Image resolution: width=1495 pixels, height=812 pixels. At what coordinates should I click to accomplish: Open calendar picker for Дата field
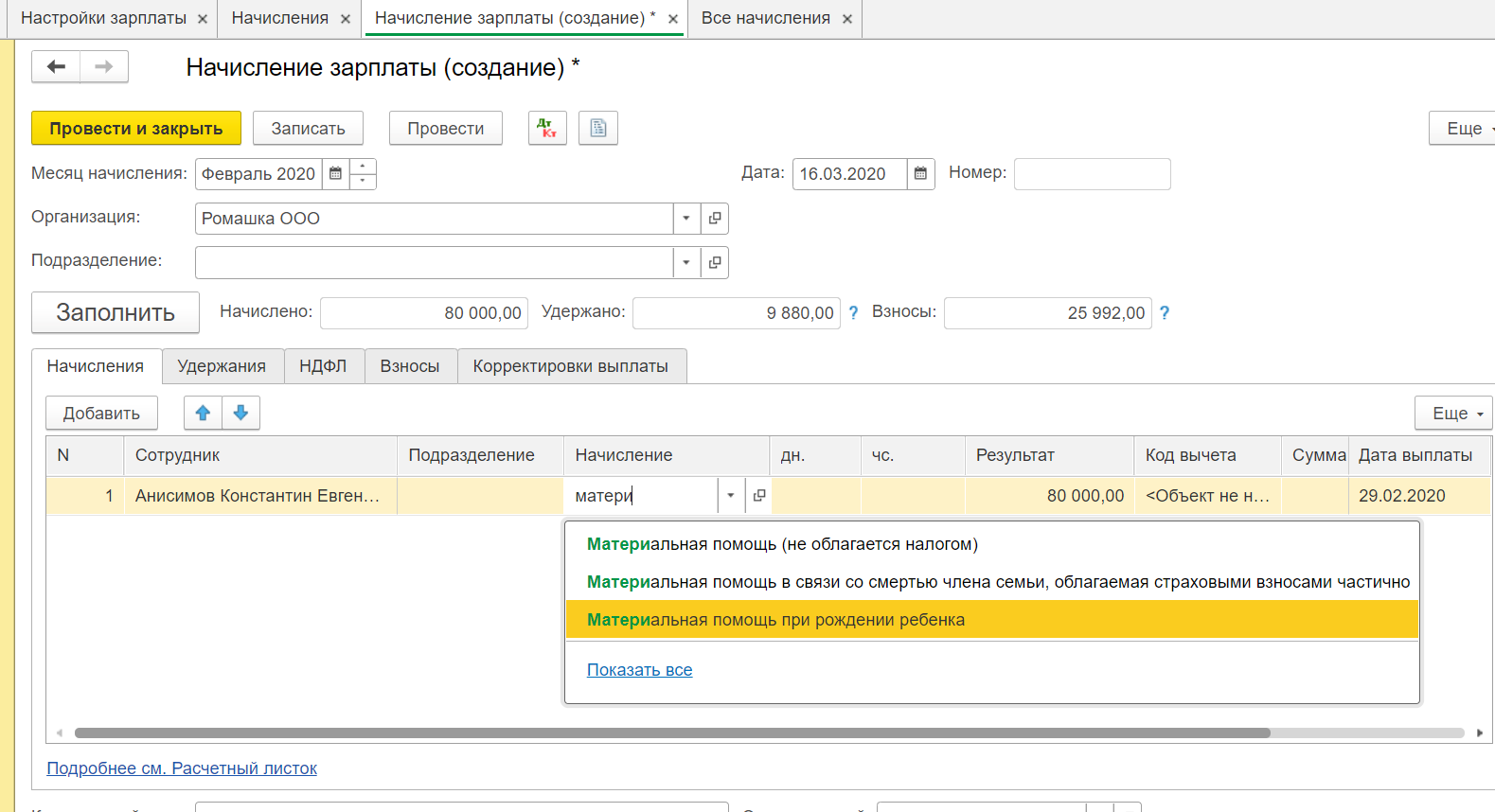(x=920, y=174)
